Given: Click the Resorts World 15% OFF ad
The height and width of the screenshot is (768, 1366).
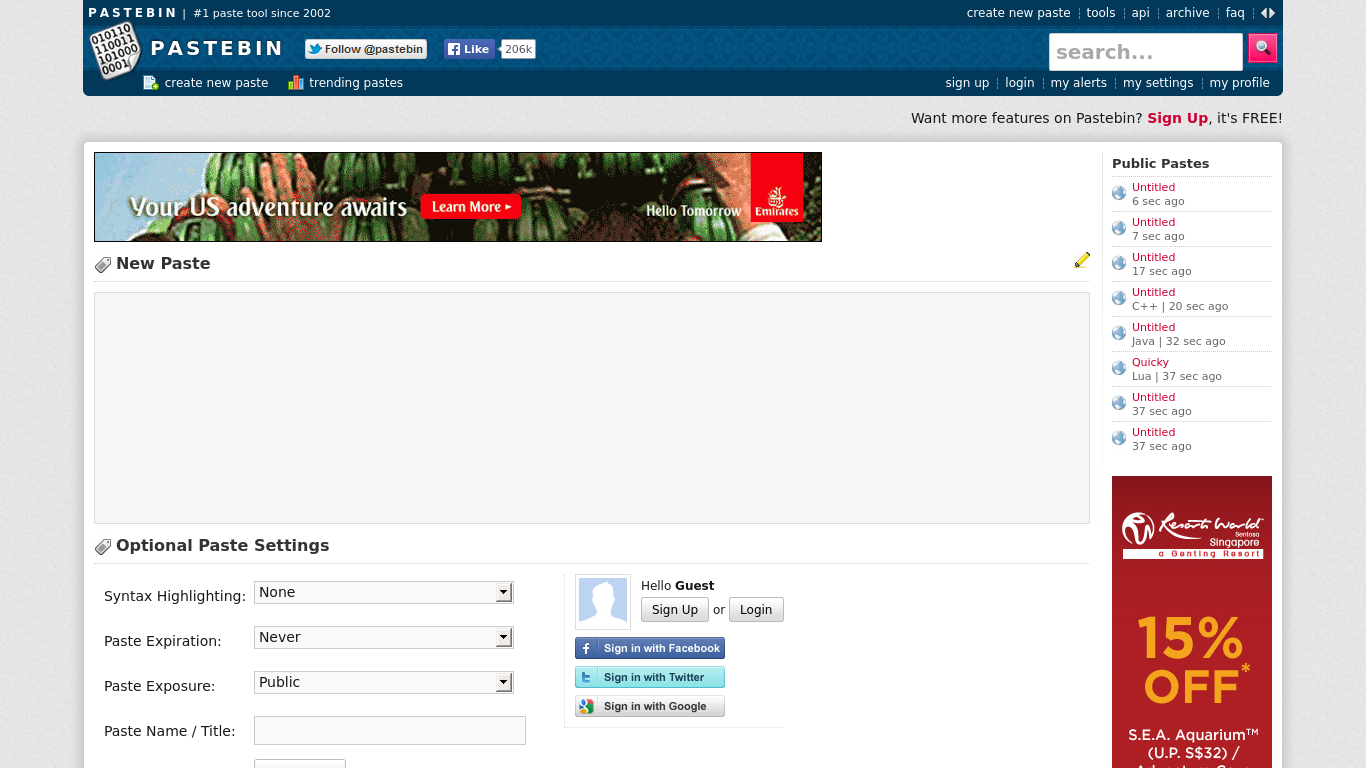Looking at the screenshot, I should tap(1192, 622).
